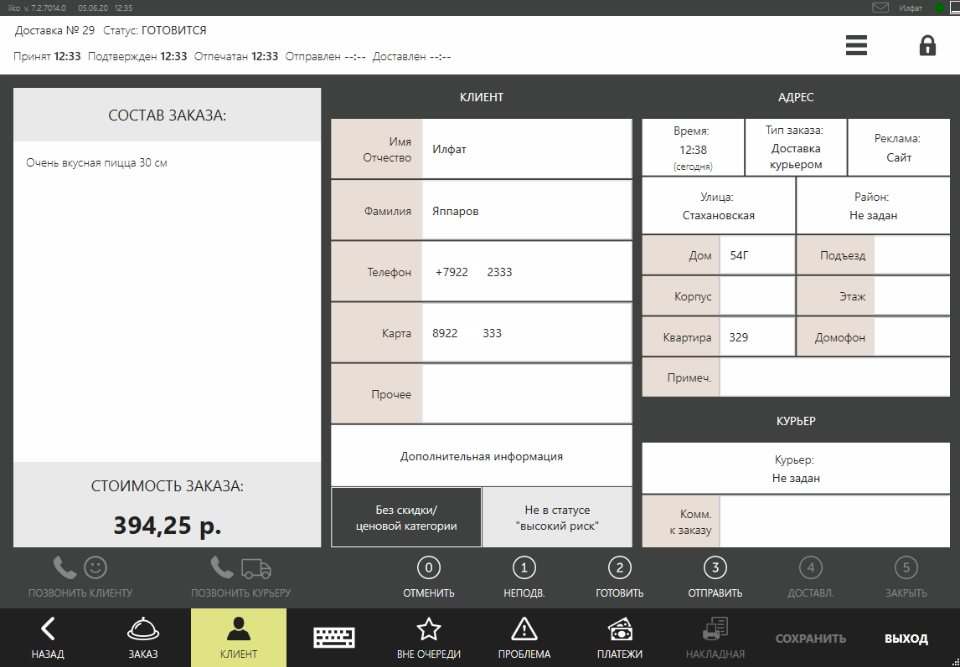
Task: Set step 2 Готовить status
Action: point(620,577)
